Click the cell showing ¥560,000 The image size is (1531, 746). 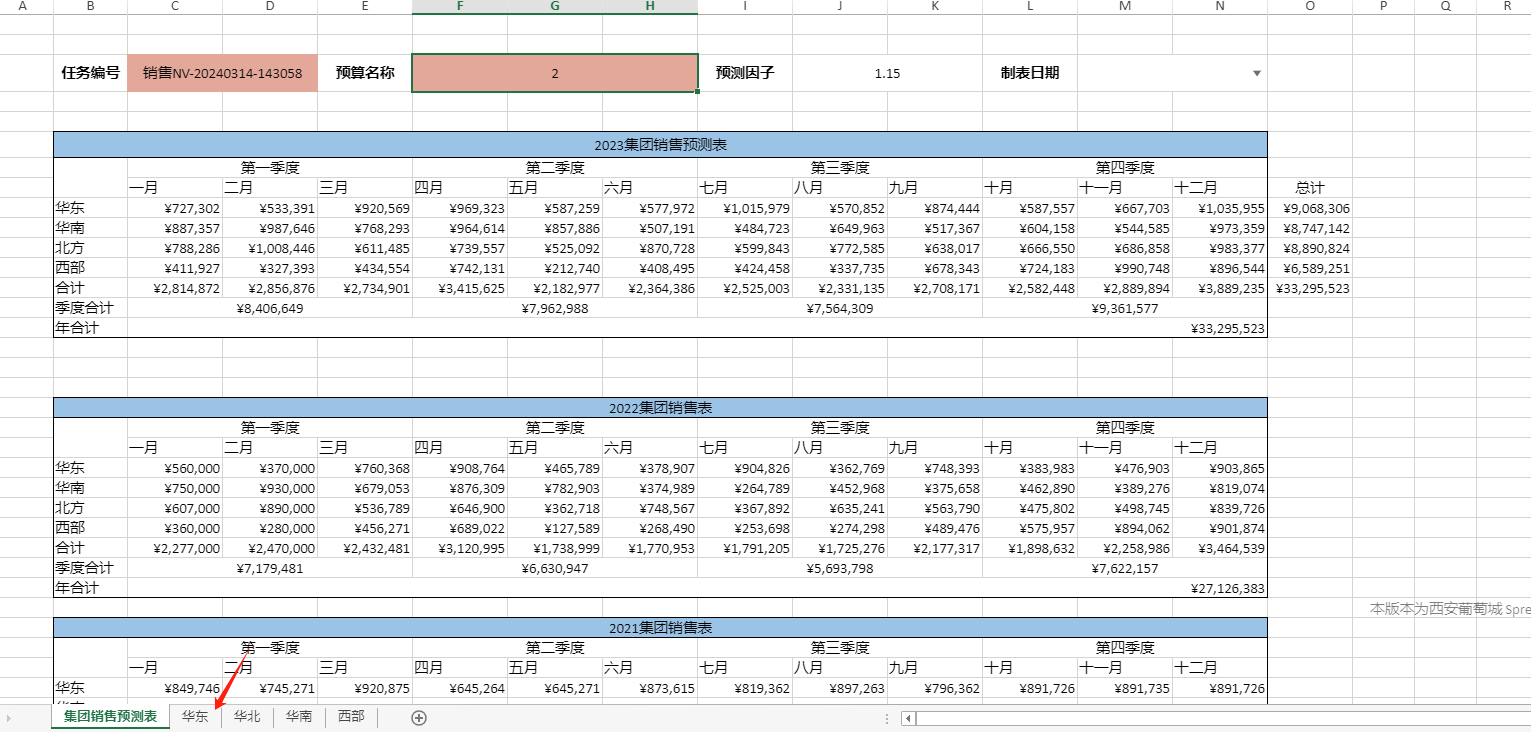[x=175, y=469]
